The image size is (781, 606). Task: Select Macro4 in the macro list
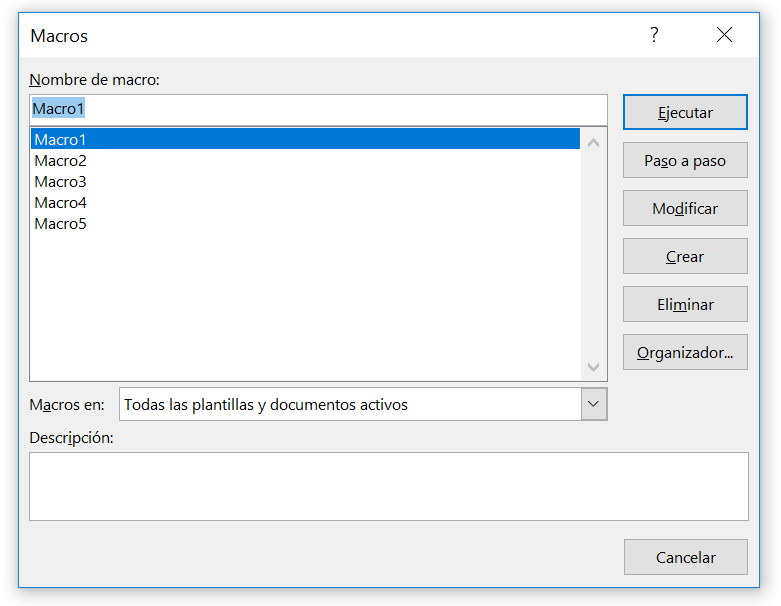305,203
